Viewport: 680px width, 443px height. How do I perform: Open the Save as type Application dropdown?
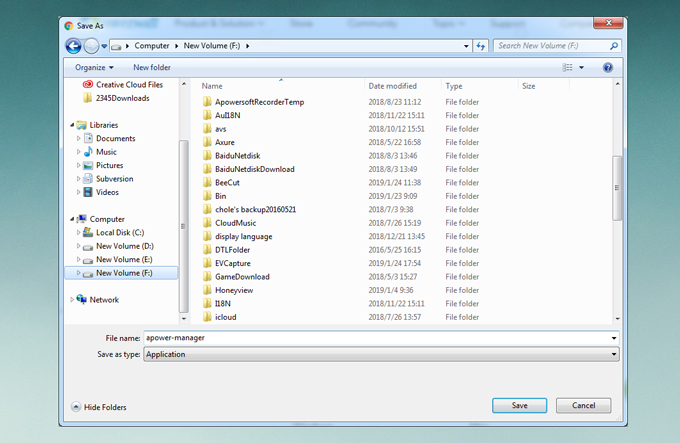click(381, 354)
